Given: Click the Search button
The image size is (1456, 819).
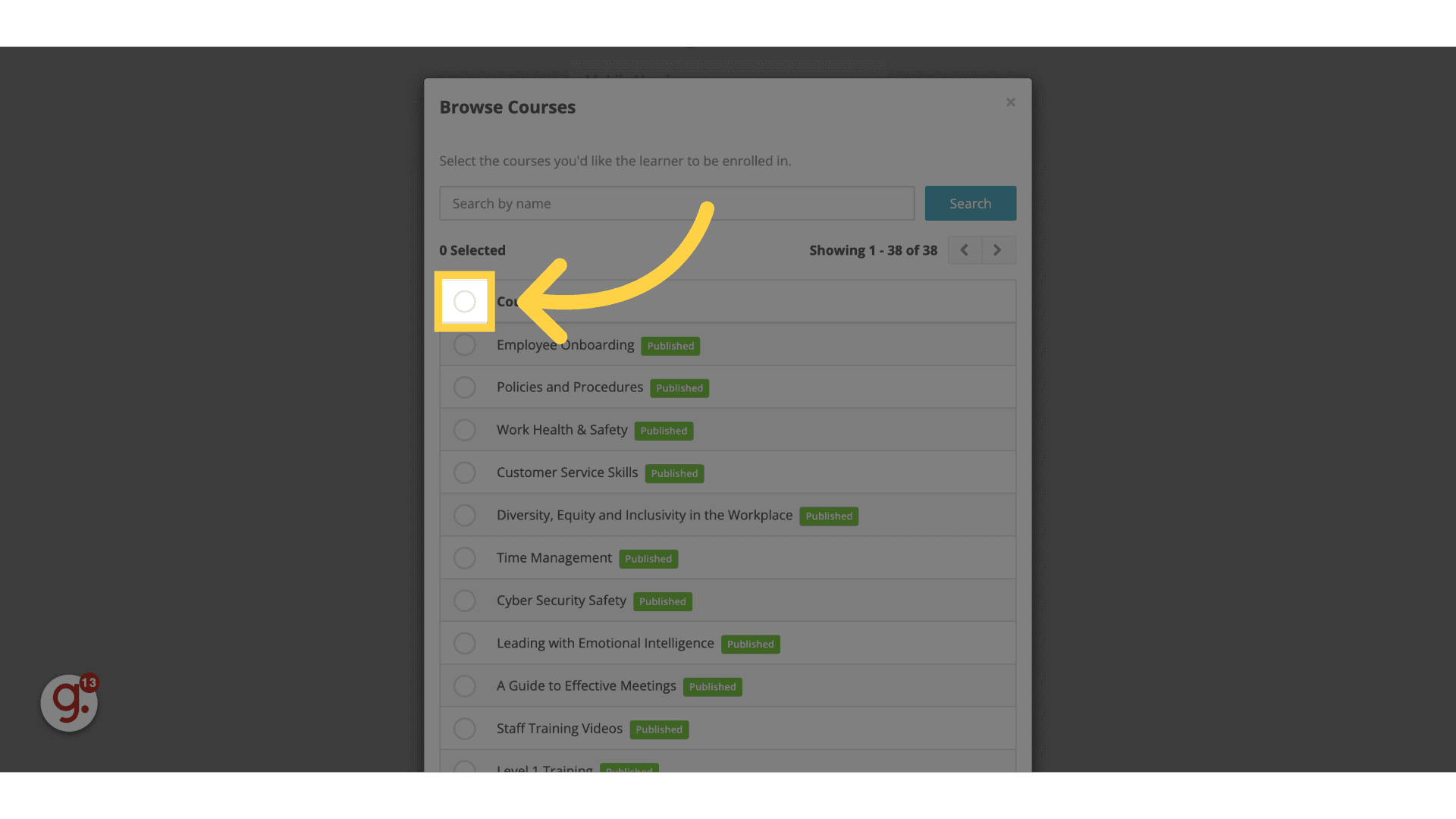Looking at the screenshot, I should pyautogui.click(x=970, y=203).
